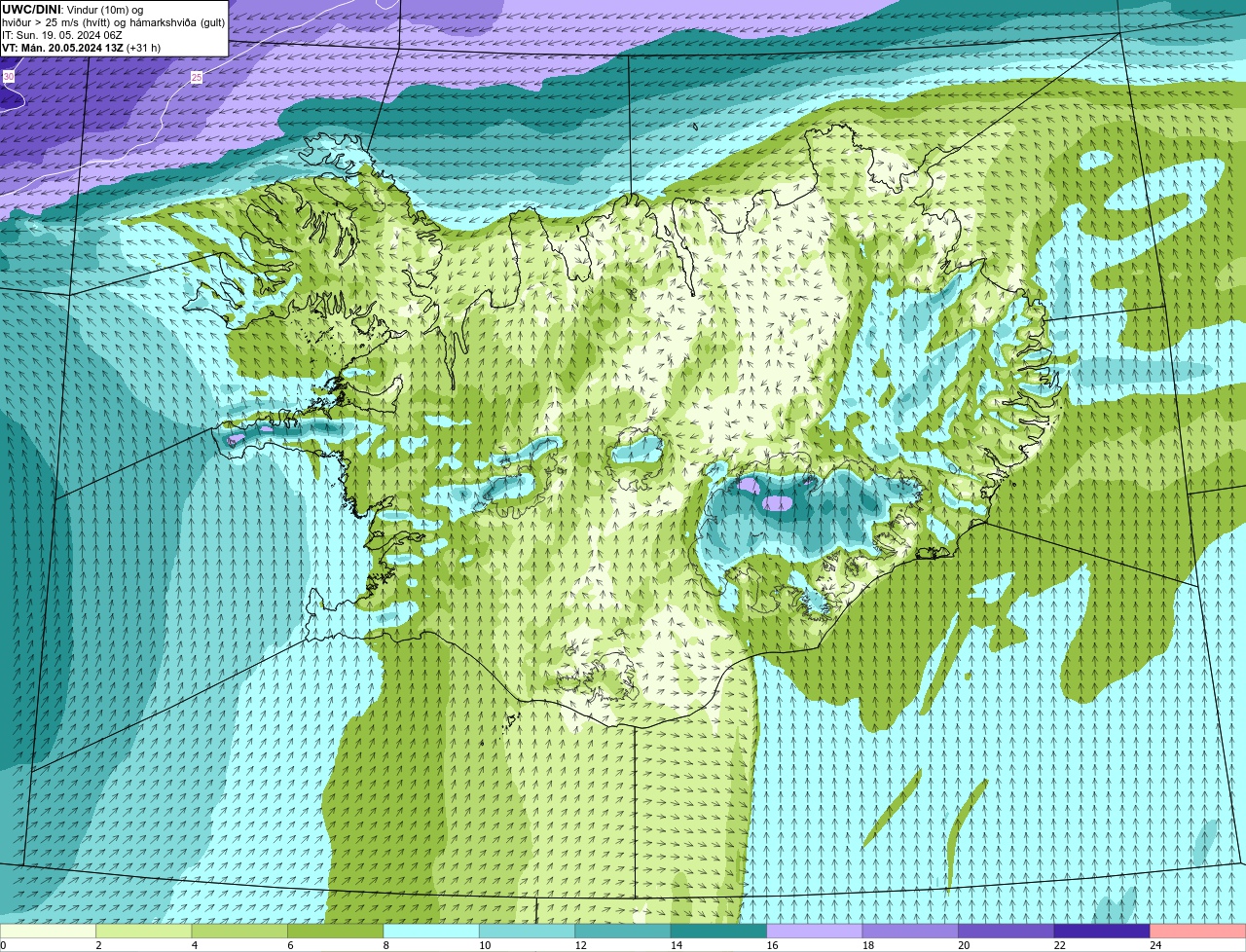Click the violet 20–22 m/s legend swatch
1246x952 pixels.
pos(1006,932)
